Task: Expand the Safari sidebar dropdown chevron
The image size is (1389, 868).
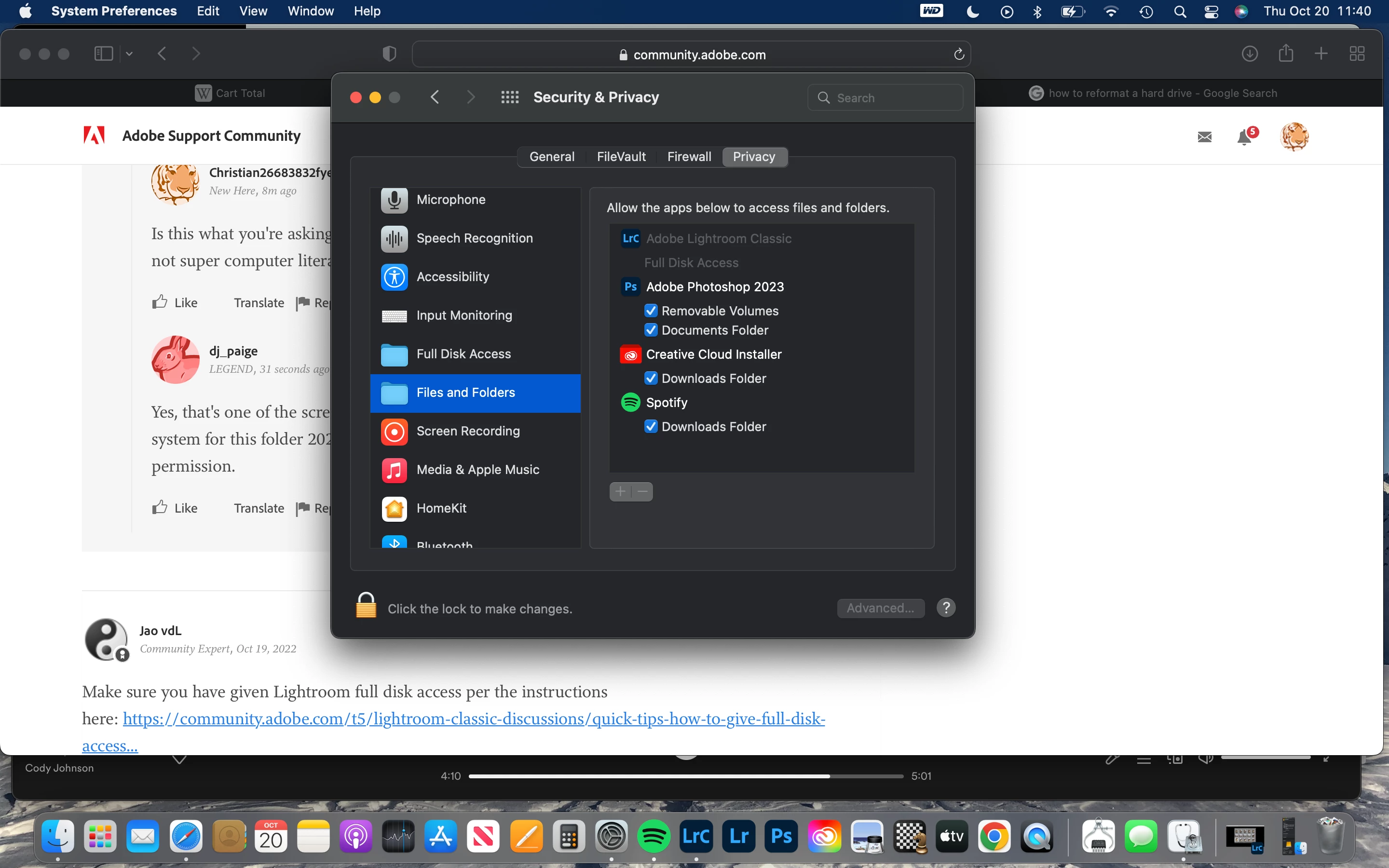Action: 129,54
